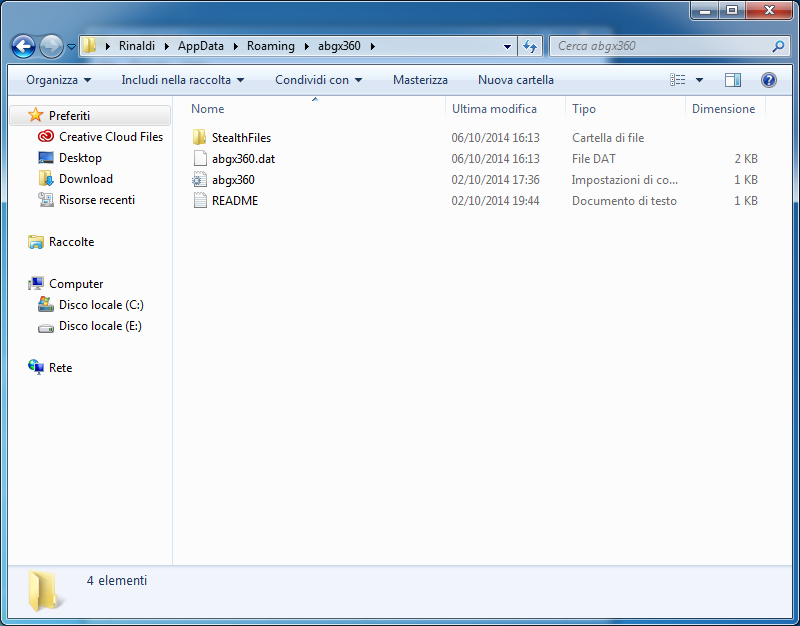The height and width of the screenshot is (626, 800).
Task: Click the large folder icon in details pane
Action: pyautogui.click(x=46, y=591)
